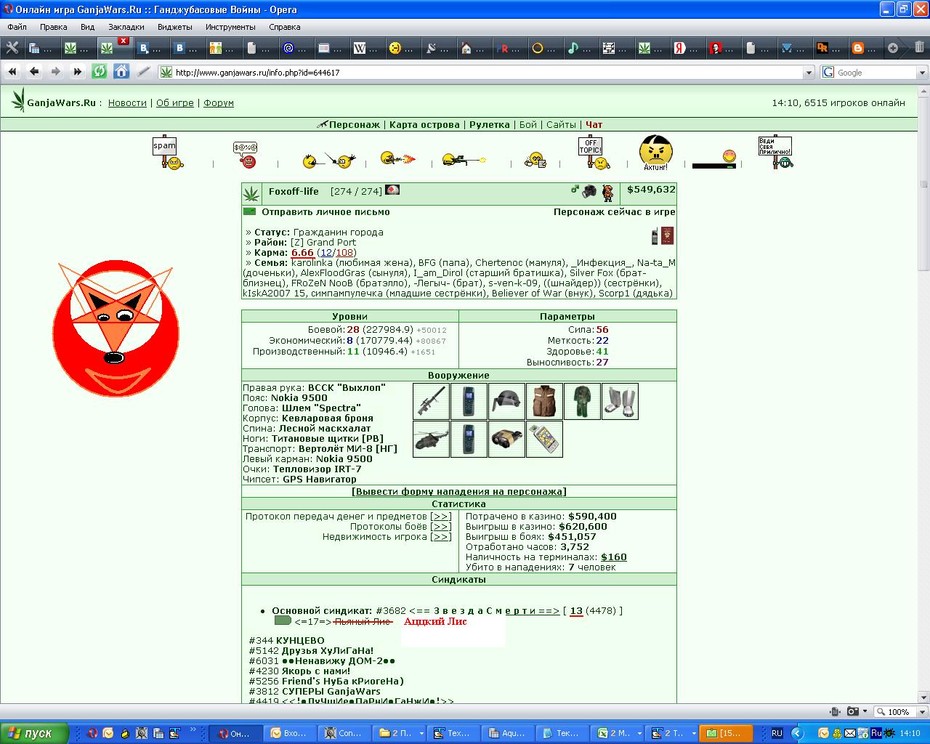Click the fast forward navigation button
This screenshot has width=930, height=744.
tap(77, 72)
